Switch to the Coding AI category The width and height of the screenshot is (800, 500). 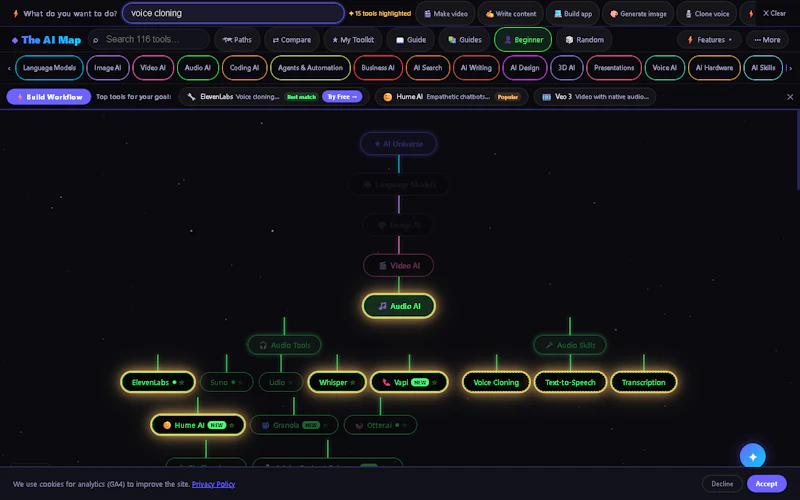tap(244, 68)
